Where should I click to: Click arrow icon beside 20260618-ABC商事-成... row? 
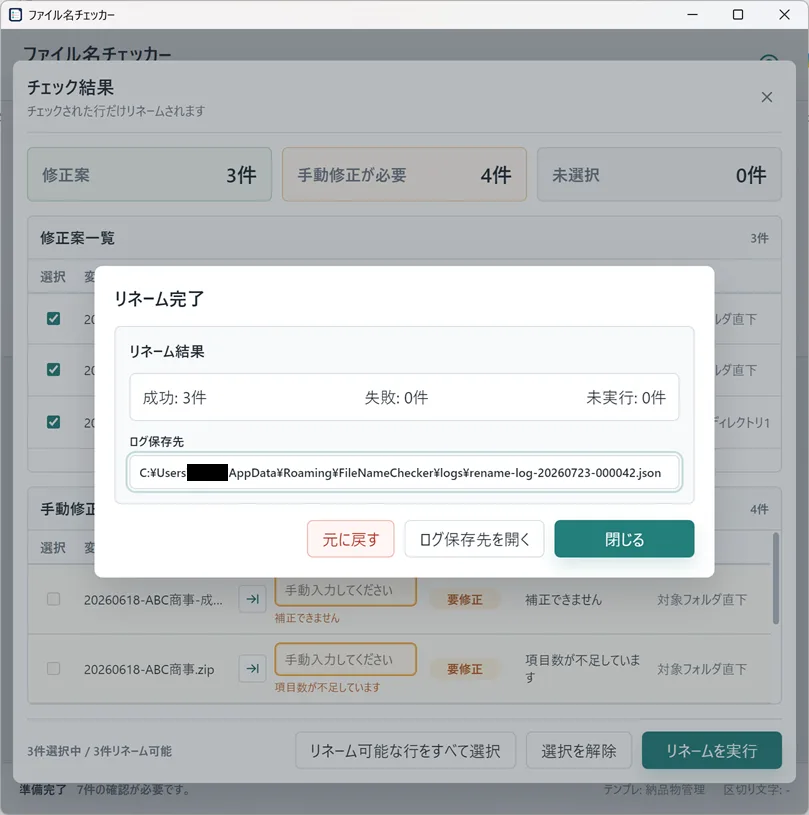(x=253, y=599)
